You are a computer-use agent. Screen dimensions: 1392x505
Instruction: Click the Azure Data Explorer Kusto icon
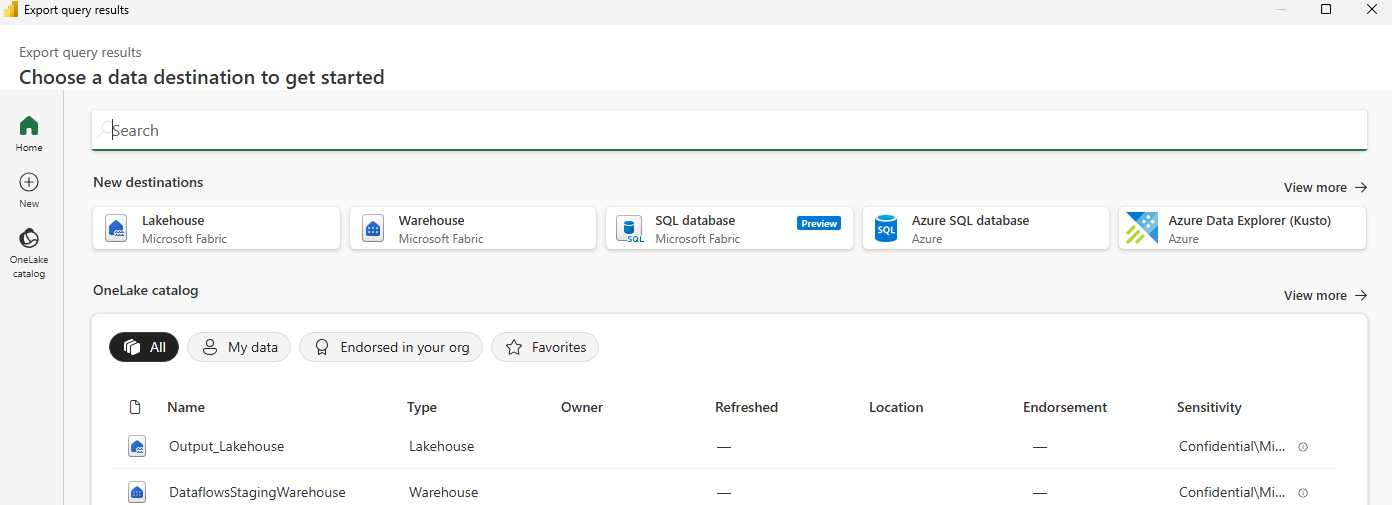1142,229
